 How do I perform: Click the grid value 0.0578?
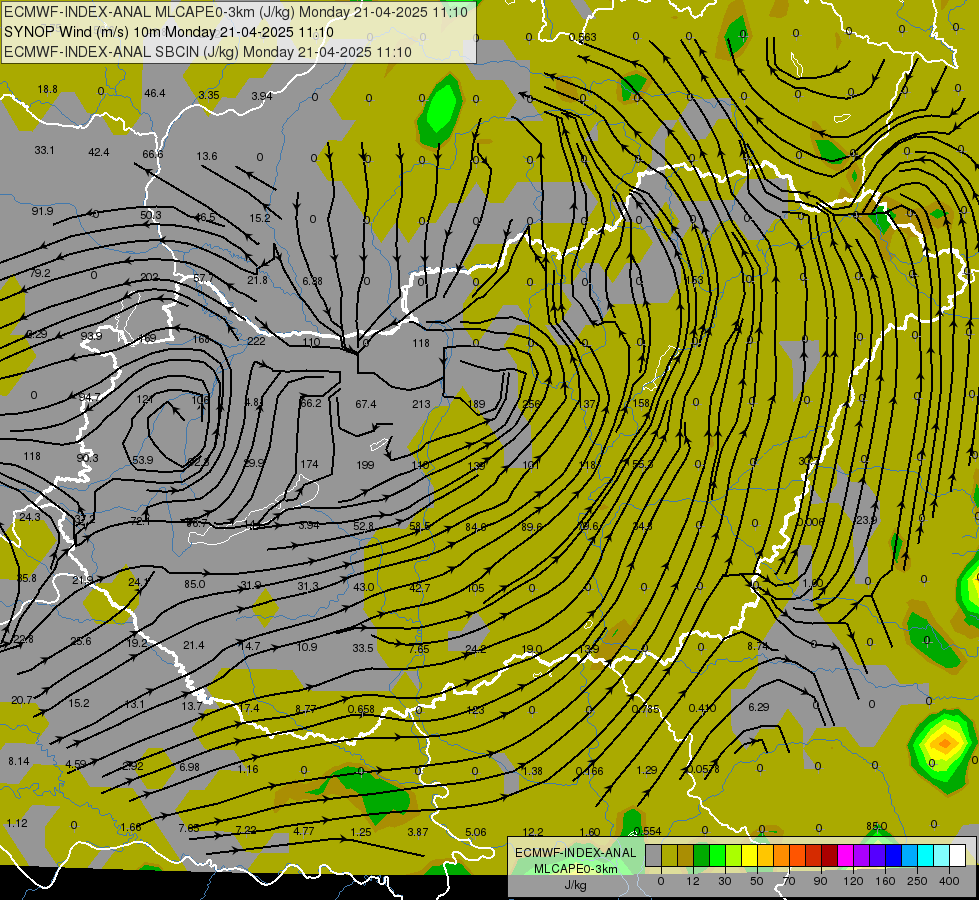703,769
